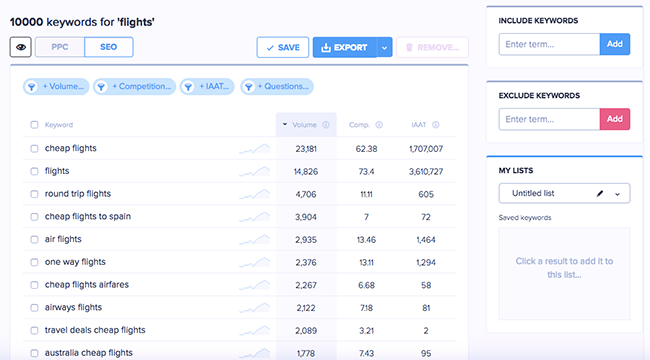Switch to the PPC tab
This screenshot has width=650, height=360.
(x=60, y=47)
